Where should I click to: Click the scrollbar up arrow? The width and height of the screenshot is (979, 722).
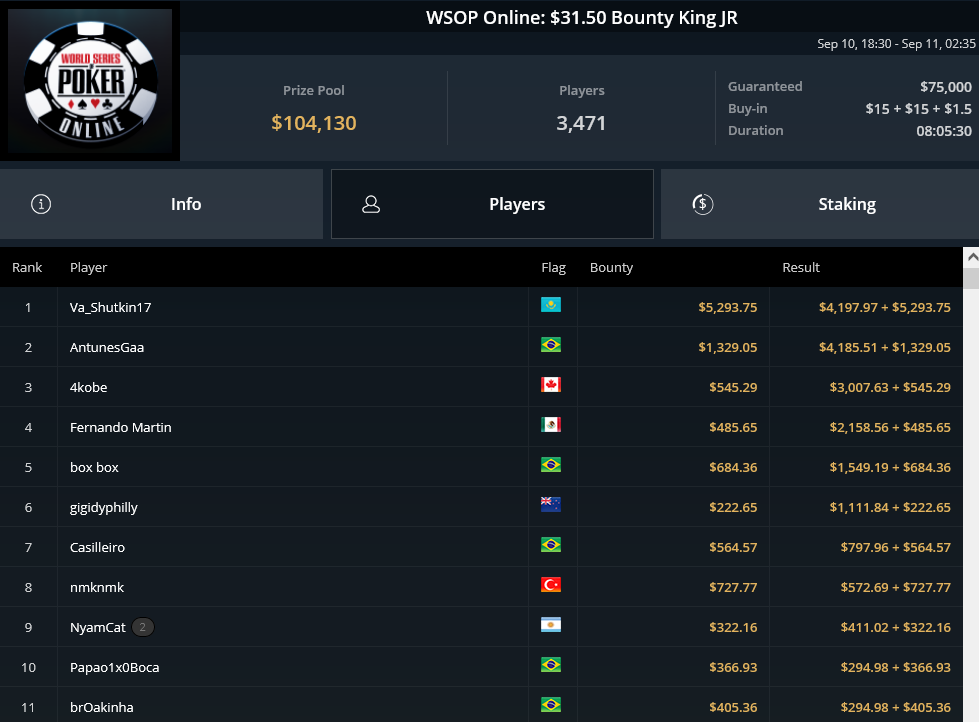972,257
